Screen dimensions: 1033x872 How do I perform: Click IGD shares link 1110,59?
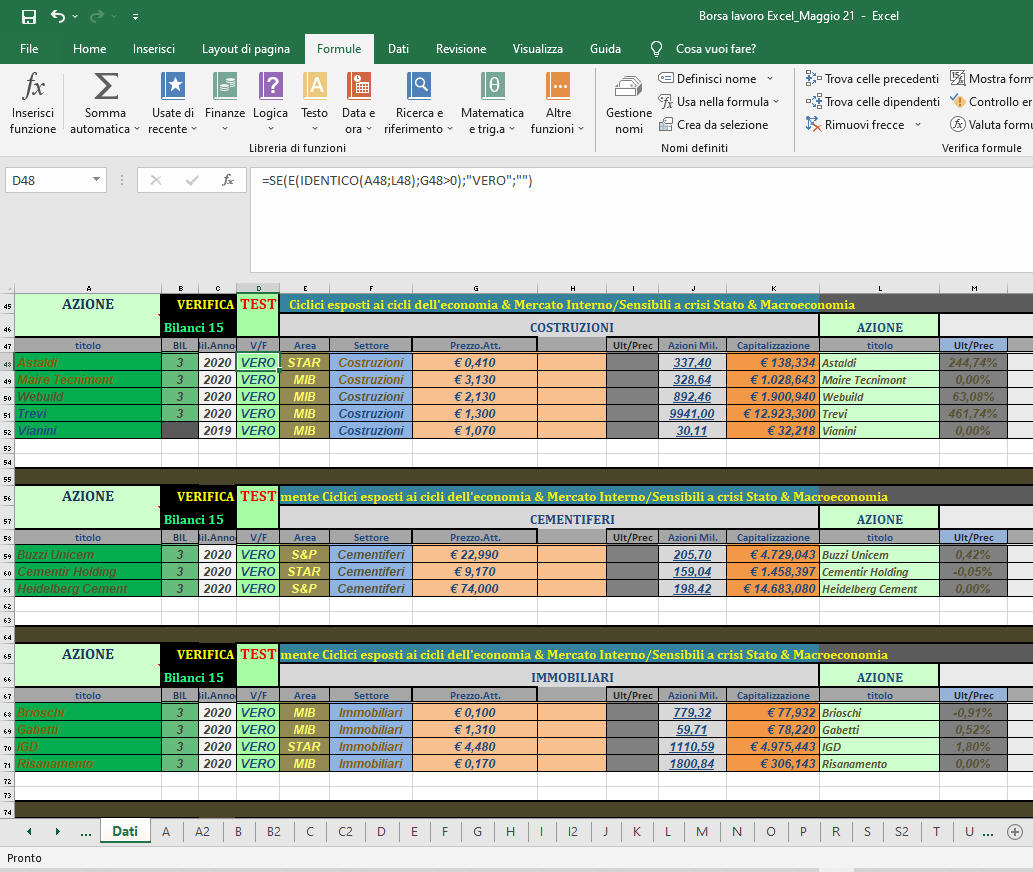click(x=692, y=747)
